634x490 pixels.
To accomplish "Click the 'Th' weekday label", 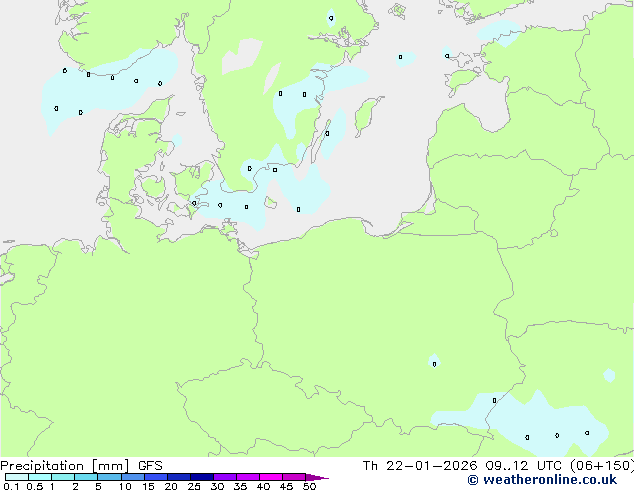I will (x=370, y=466).
